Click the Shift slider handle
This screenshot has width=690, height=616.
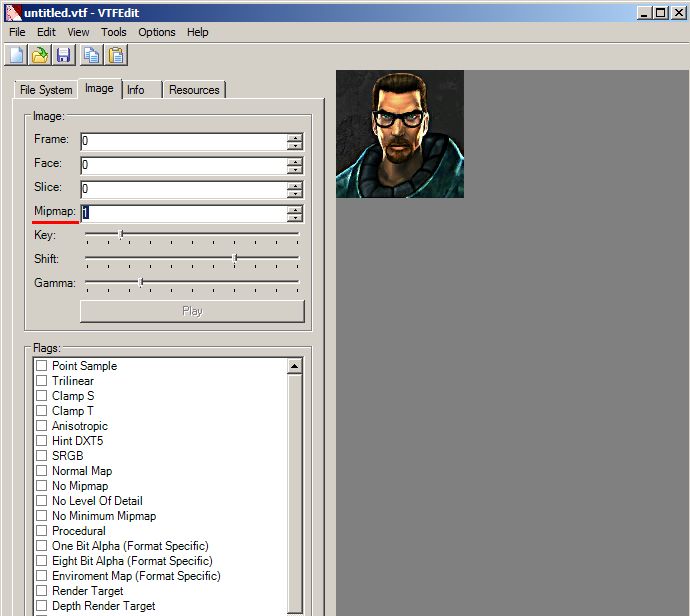235,258
